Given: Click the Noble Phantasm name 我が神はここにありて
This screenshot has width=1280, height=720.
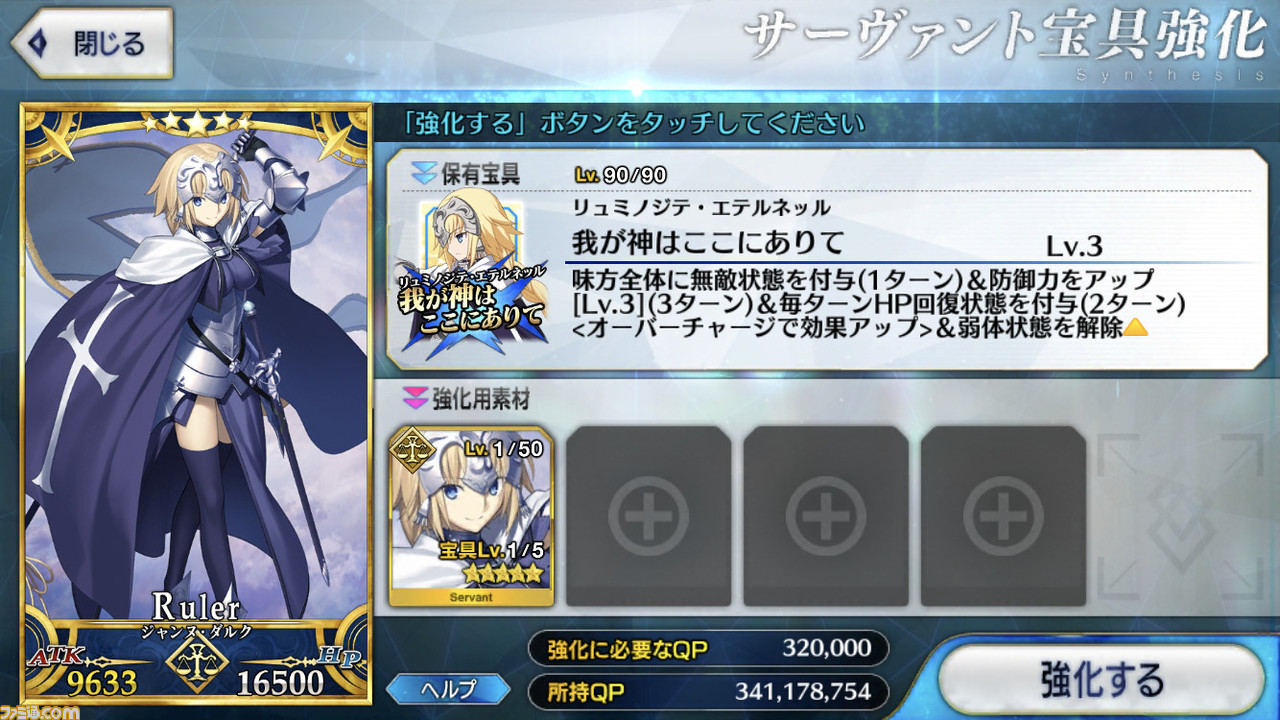Looking at the screenshot, I should [x=708, y=243].
